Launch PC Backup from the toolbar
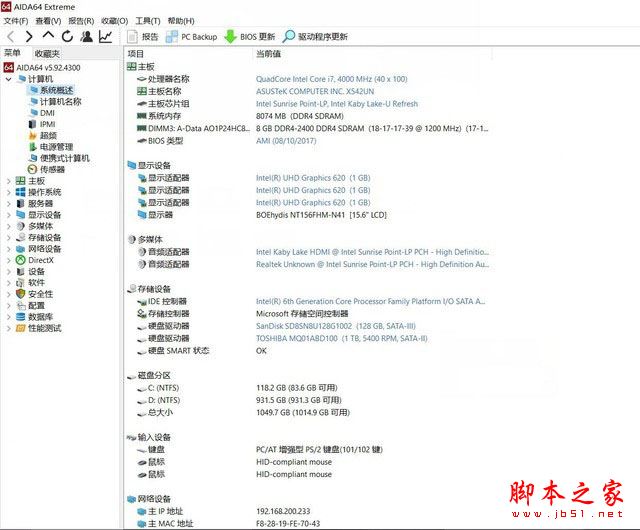This screenshot has height=530, width=640. [191, 37]
